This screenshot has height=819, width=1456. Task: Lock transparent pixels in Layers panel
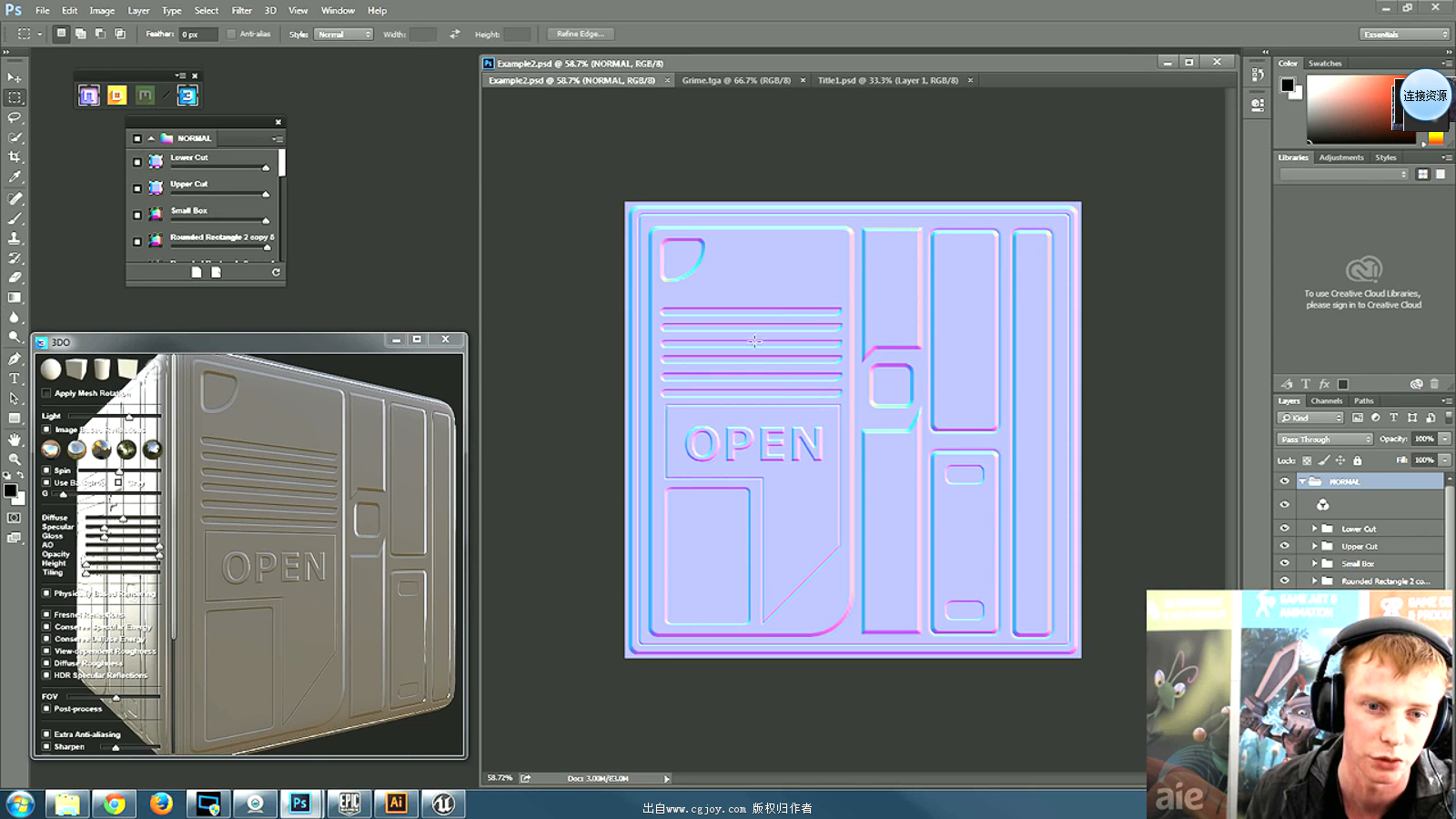[x=1307, y=460]
